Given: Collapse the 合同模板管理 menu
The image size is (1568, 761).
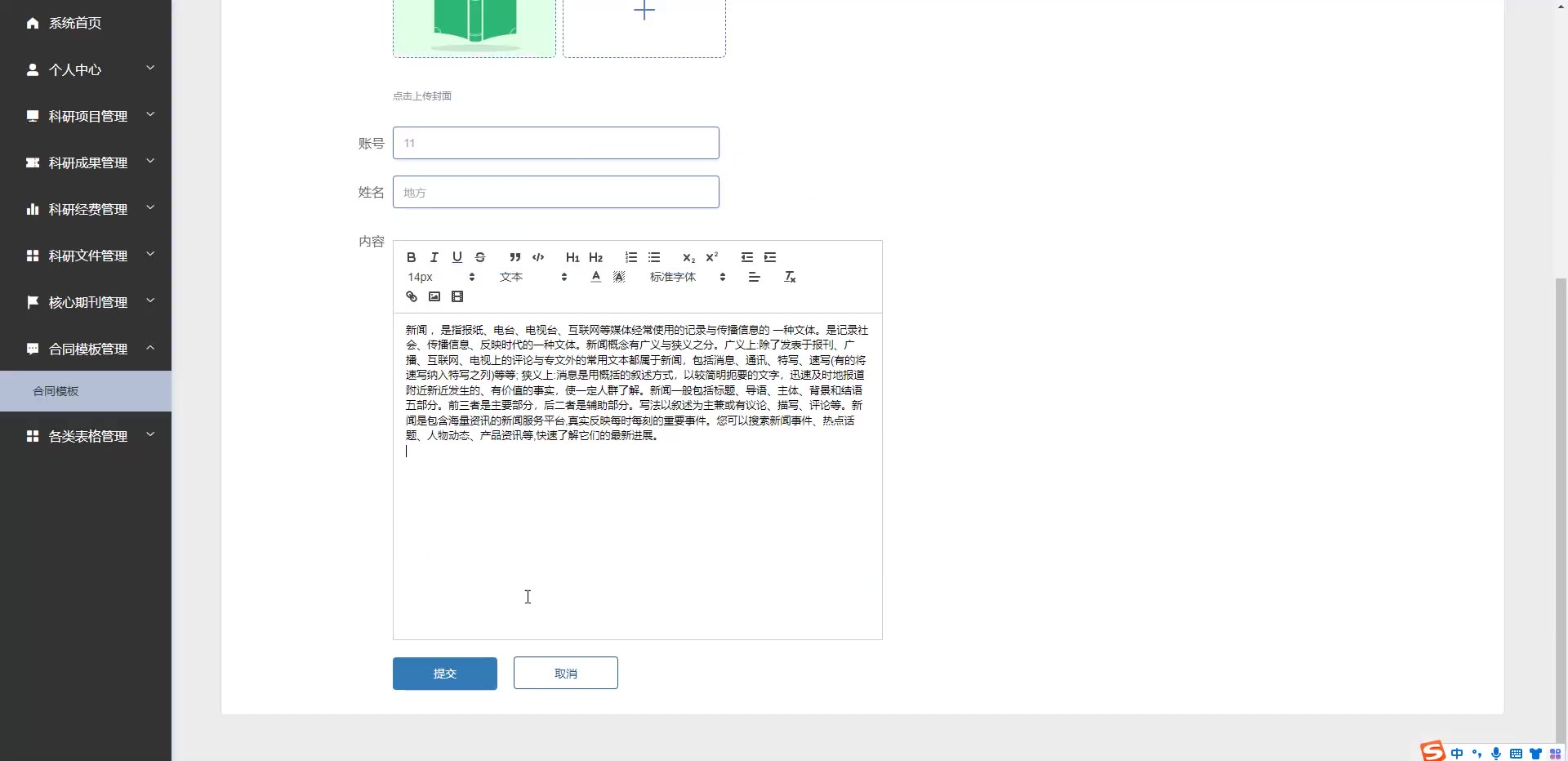Looking at the screenshot, I should [x=86, y=349].
